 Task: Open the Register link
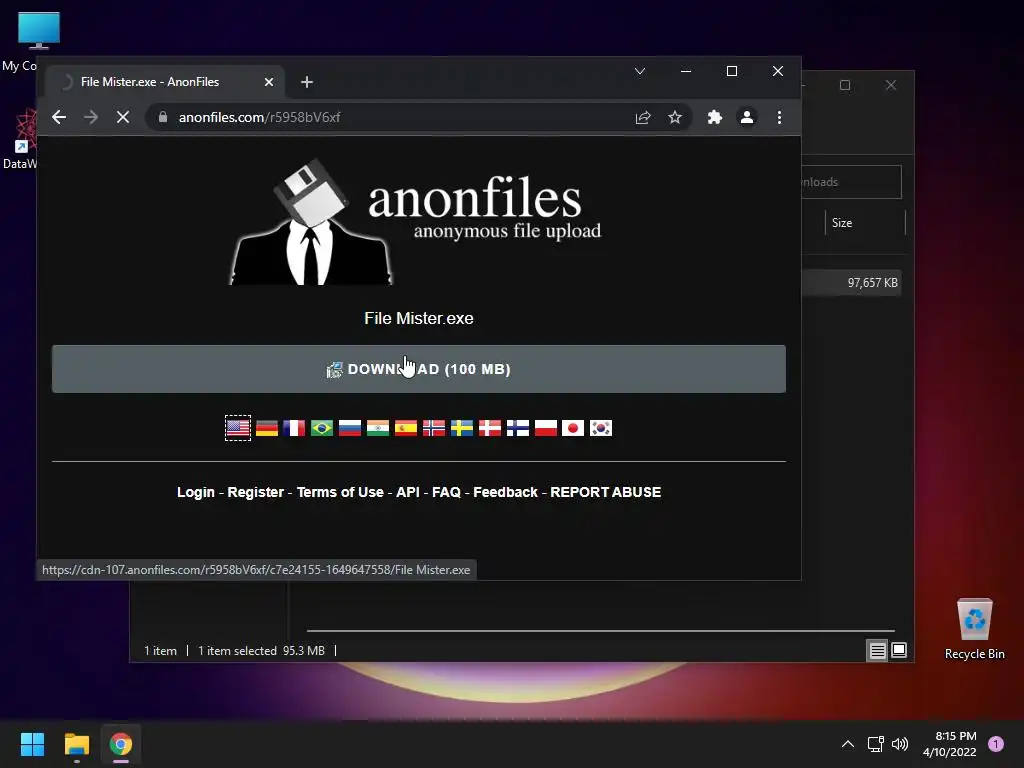point(255,492)
